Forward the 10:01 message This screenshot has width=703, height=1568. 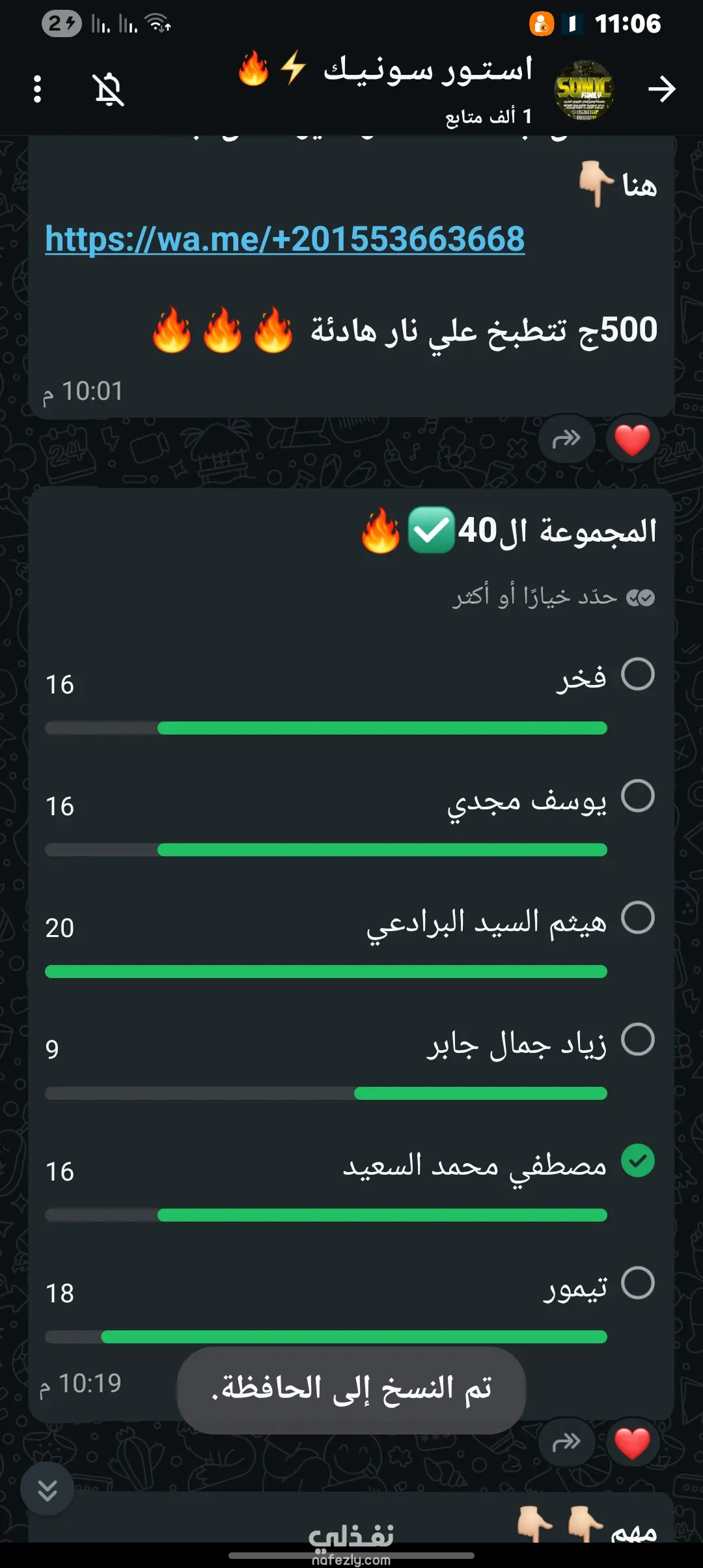point(566,439)
